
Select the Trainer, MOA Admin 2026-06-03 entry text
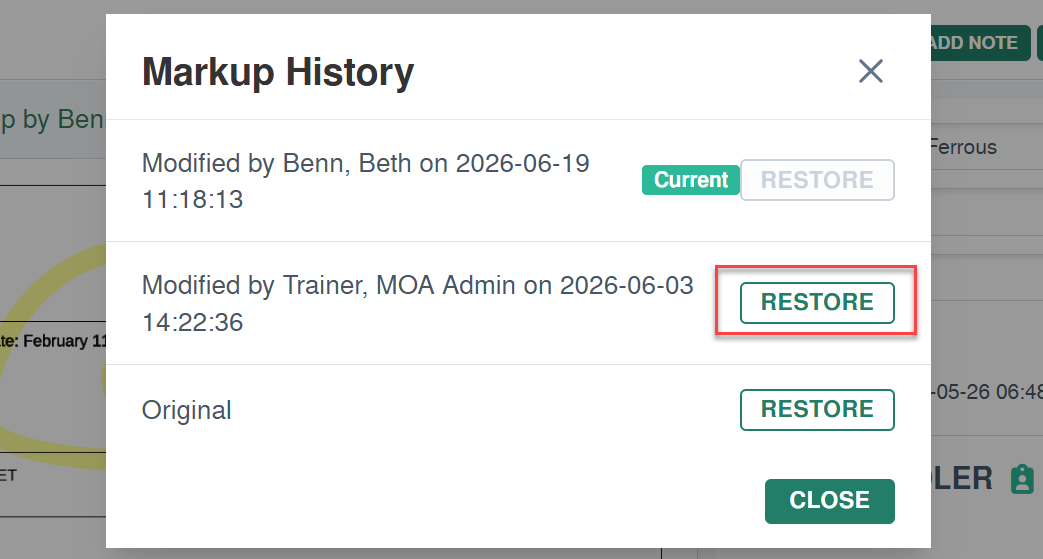[x=417, y=303]
